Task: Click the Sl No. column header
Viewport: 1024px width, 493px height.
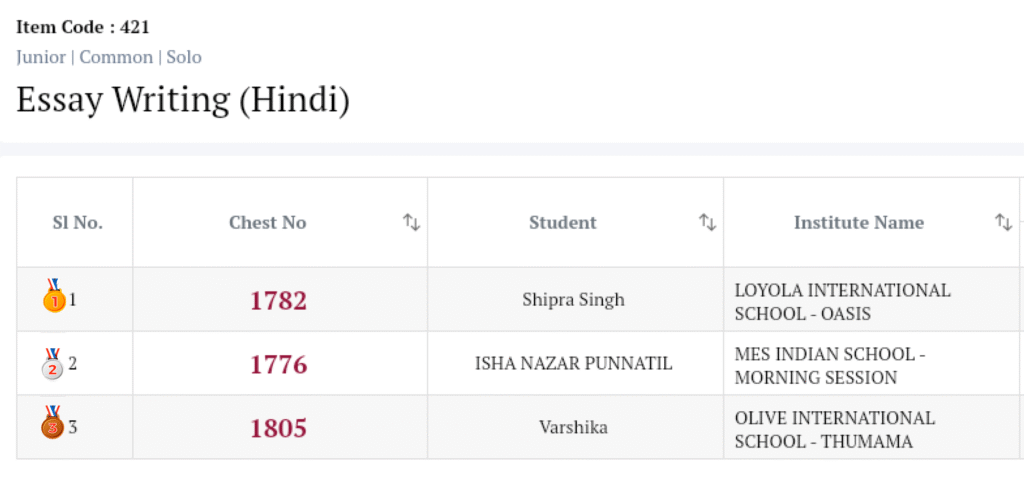Action: [77, 223]
